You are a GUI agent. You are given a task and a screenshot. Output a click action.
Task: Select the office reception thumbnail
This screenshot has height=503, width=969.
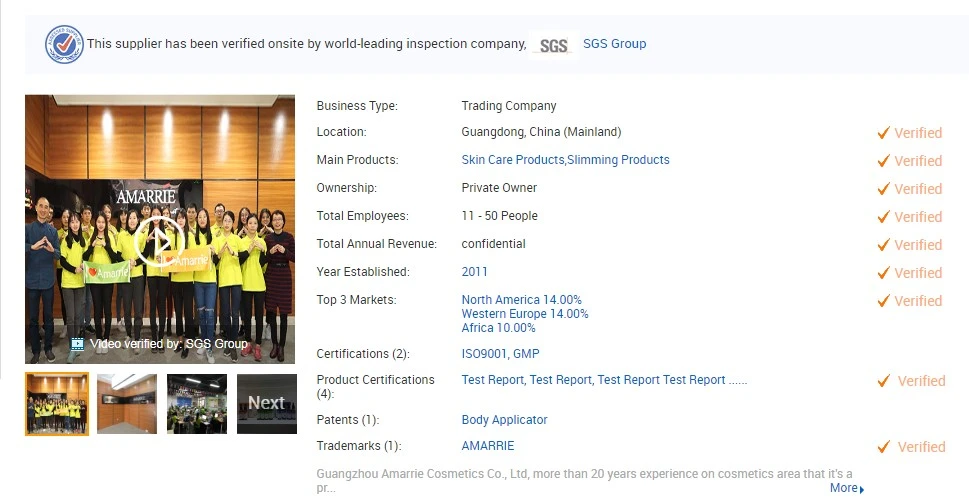[x=127, y=404]
